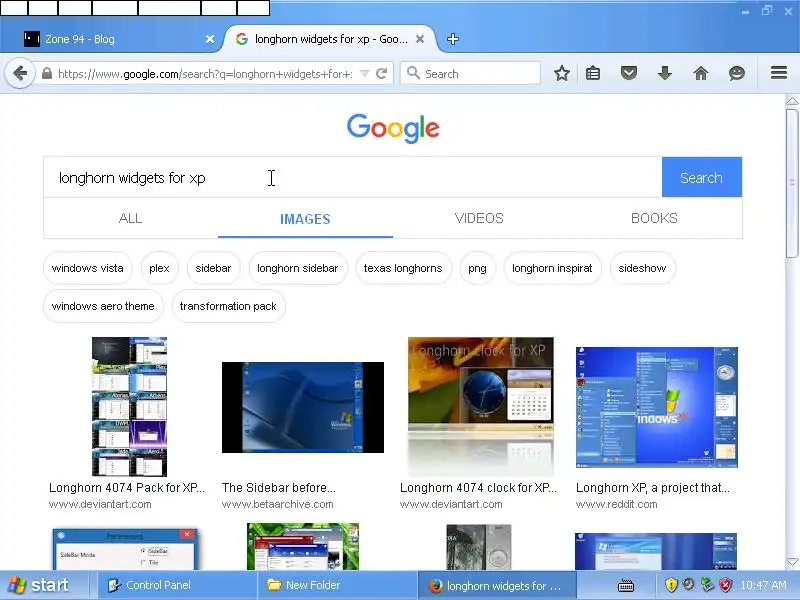Open Longhorn XP project thumbnail image
The image size is (800, 600).
657,407
